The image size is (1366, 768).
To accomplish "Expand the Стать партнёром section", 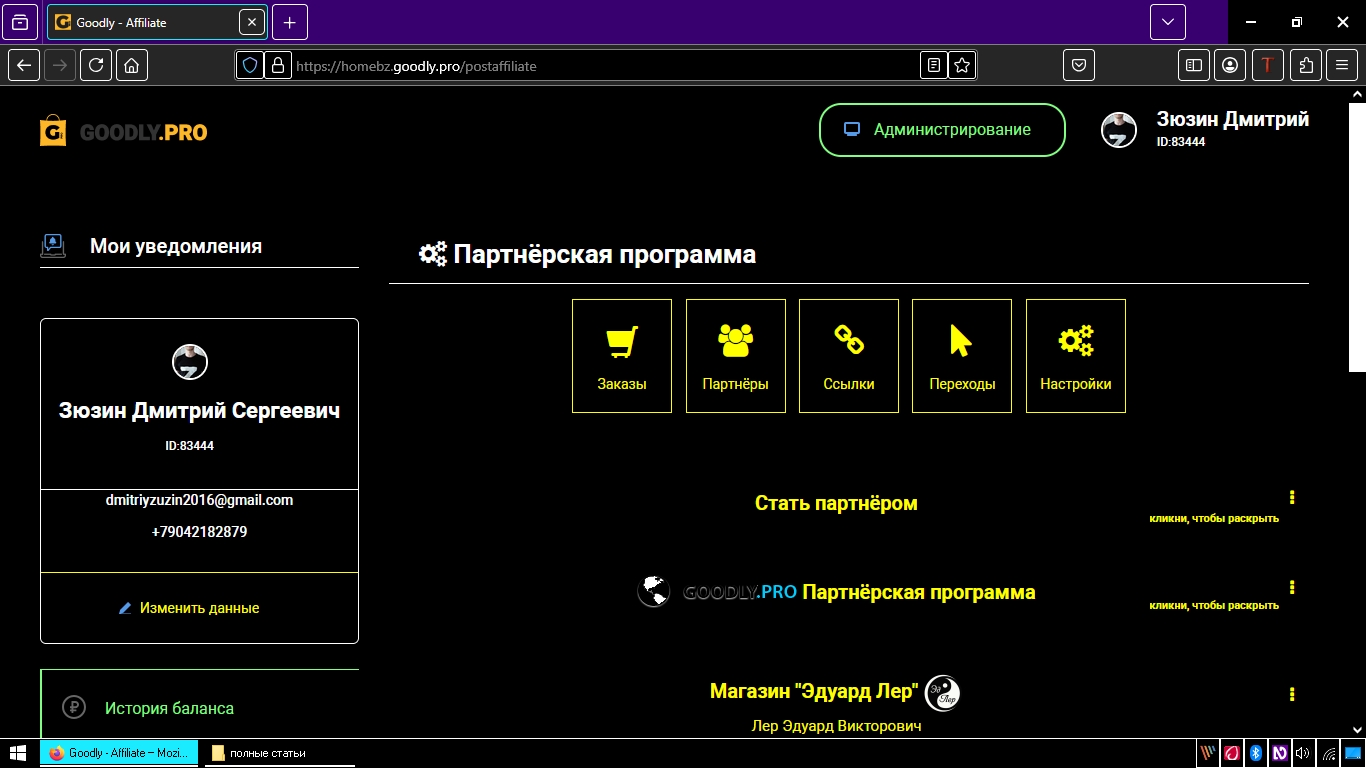I will pyautogui.click(x=836, y=503).
